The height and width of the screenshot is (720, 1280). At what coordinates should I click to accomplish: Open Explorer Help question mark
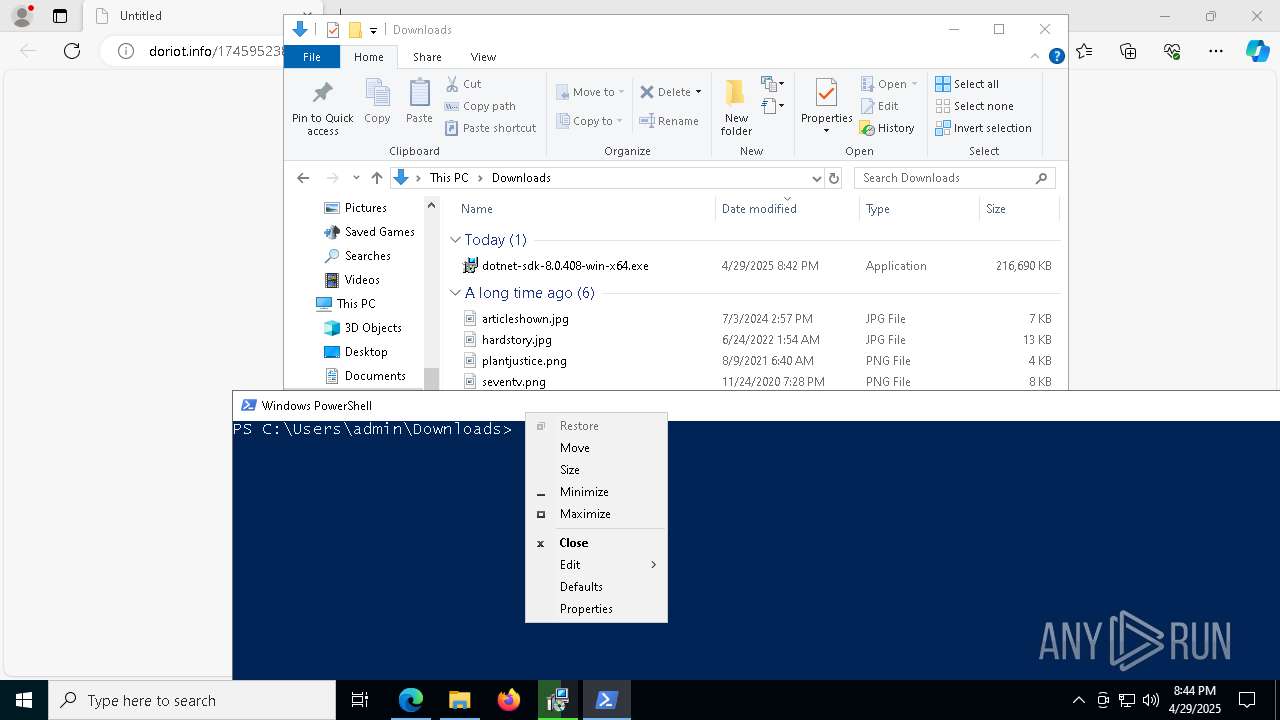(x=1056, y=57)
